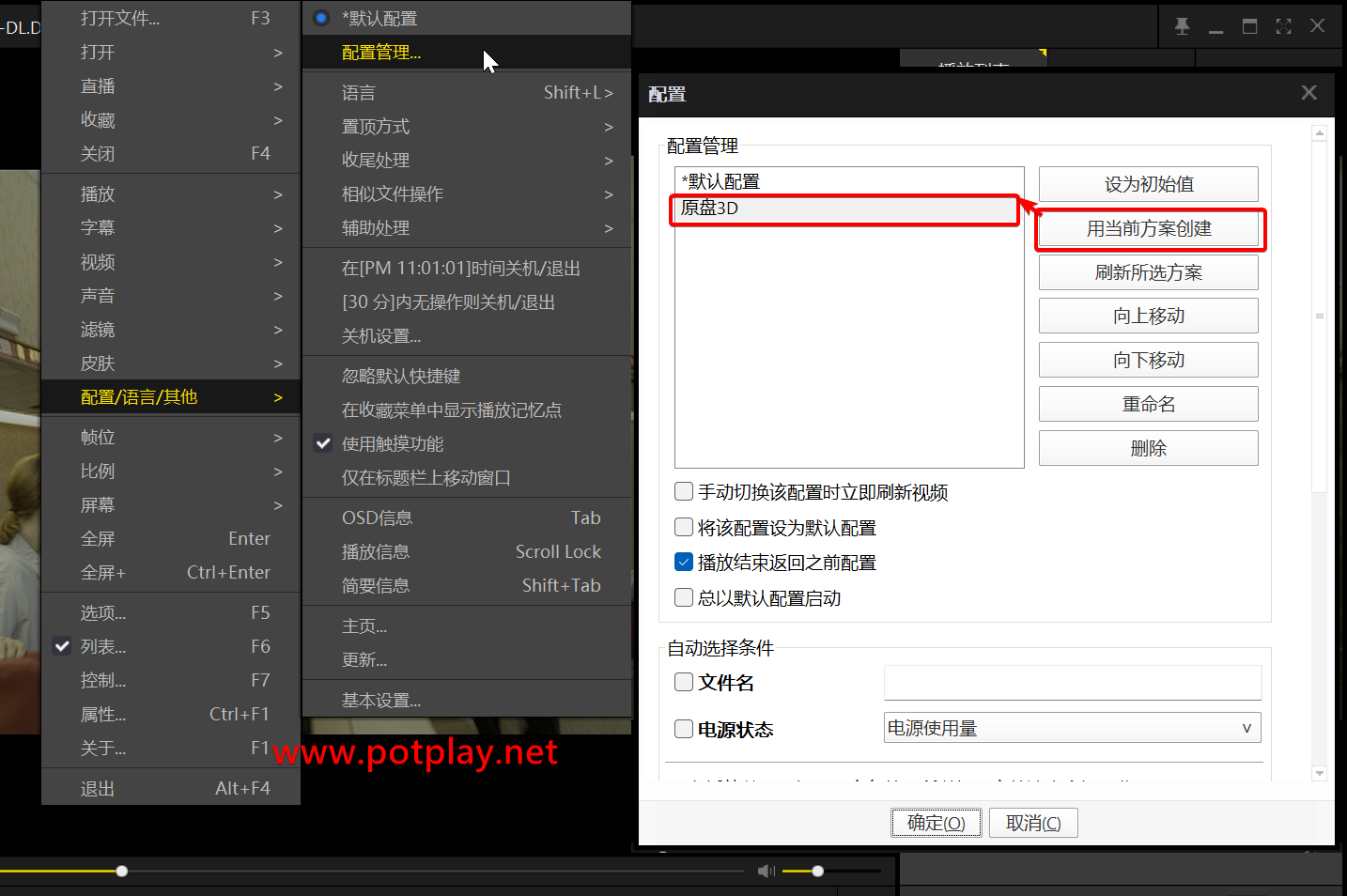Screen dimensions: 1347x896
Task: Tick the 文件名 condition checkbox
Action: click(684, 682)
